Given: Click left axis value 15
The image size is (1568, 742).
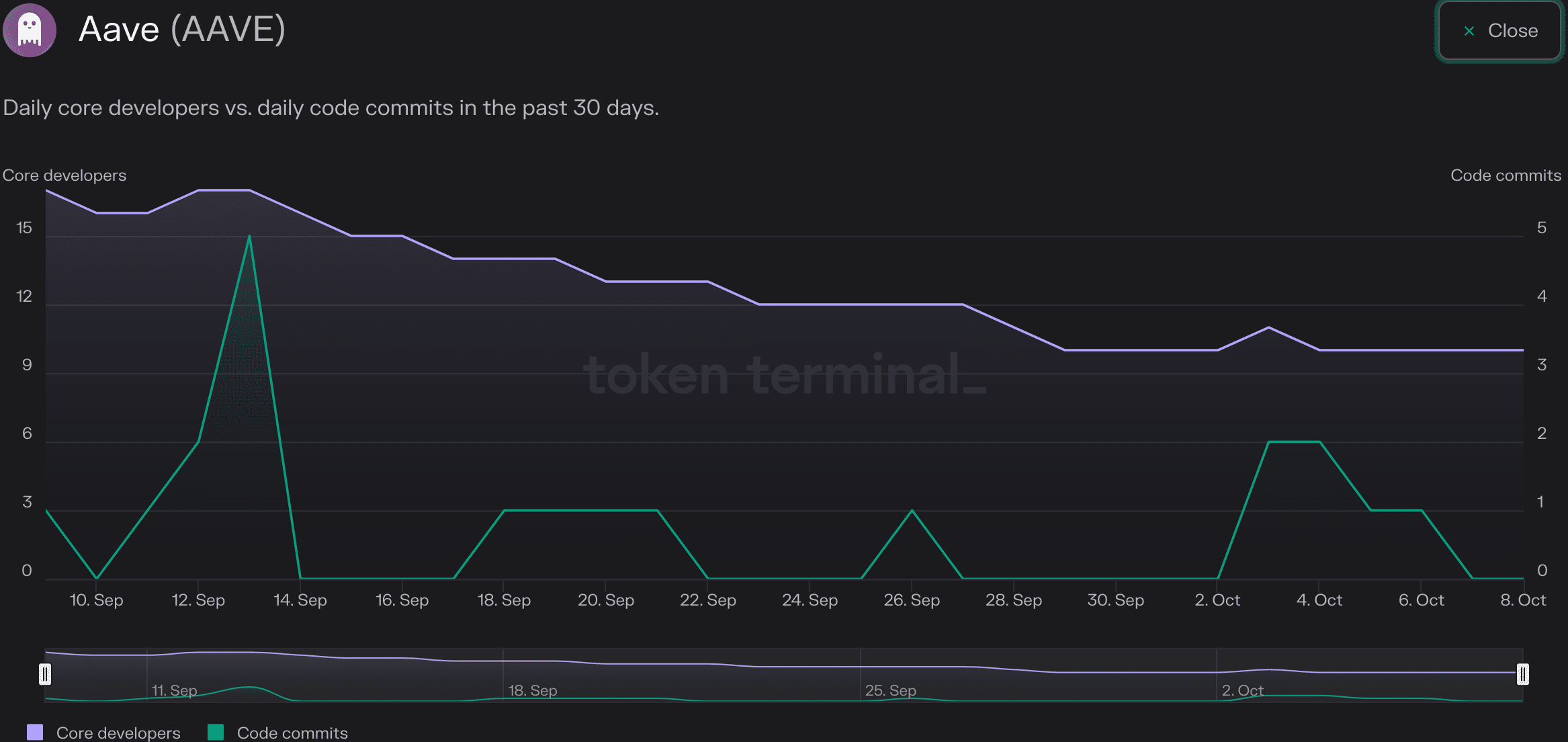Looking at the screenshot, I should (x=24, y=228).
